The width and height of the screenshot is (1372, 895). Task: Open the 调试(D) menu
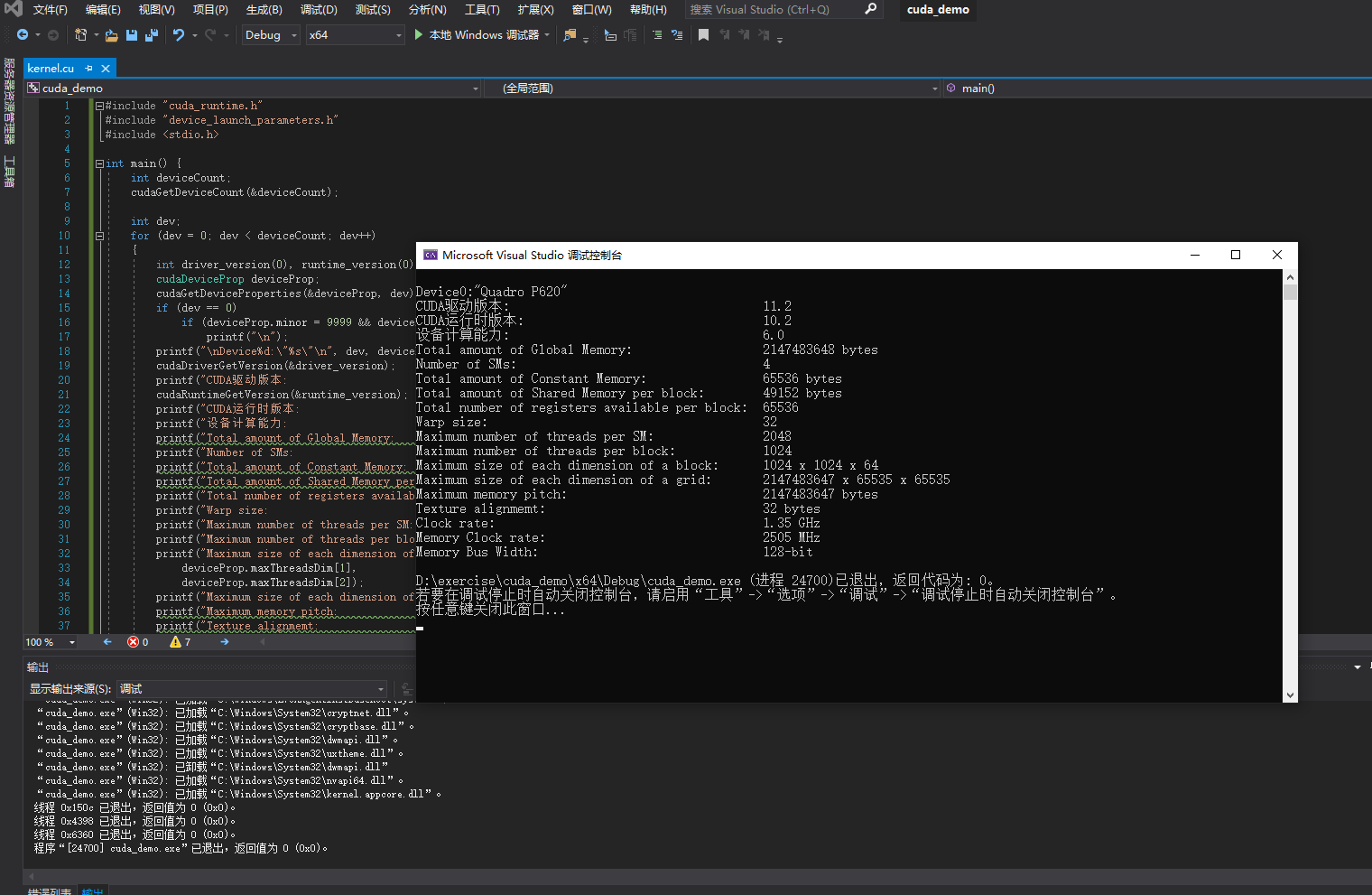(319, 9)
